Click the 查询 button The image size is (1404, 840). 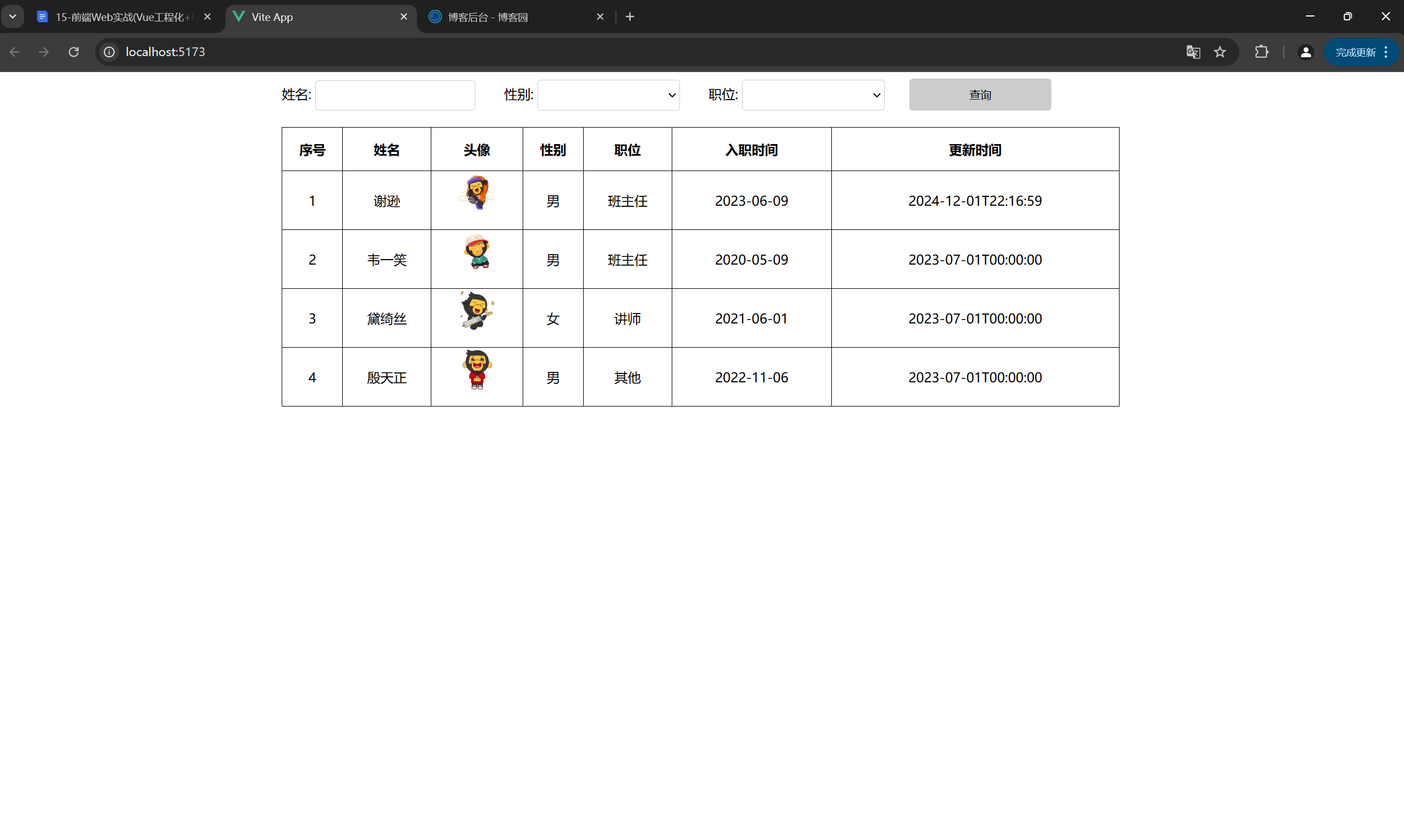[x=979, y=95]
